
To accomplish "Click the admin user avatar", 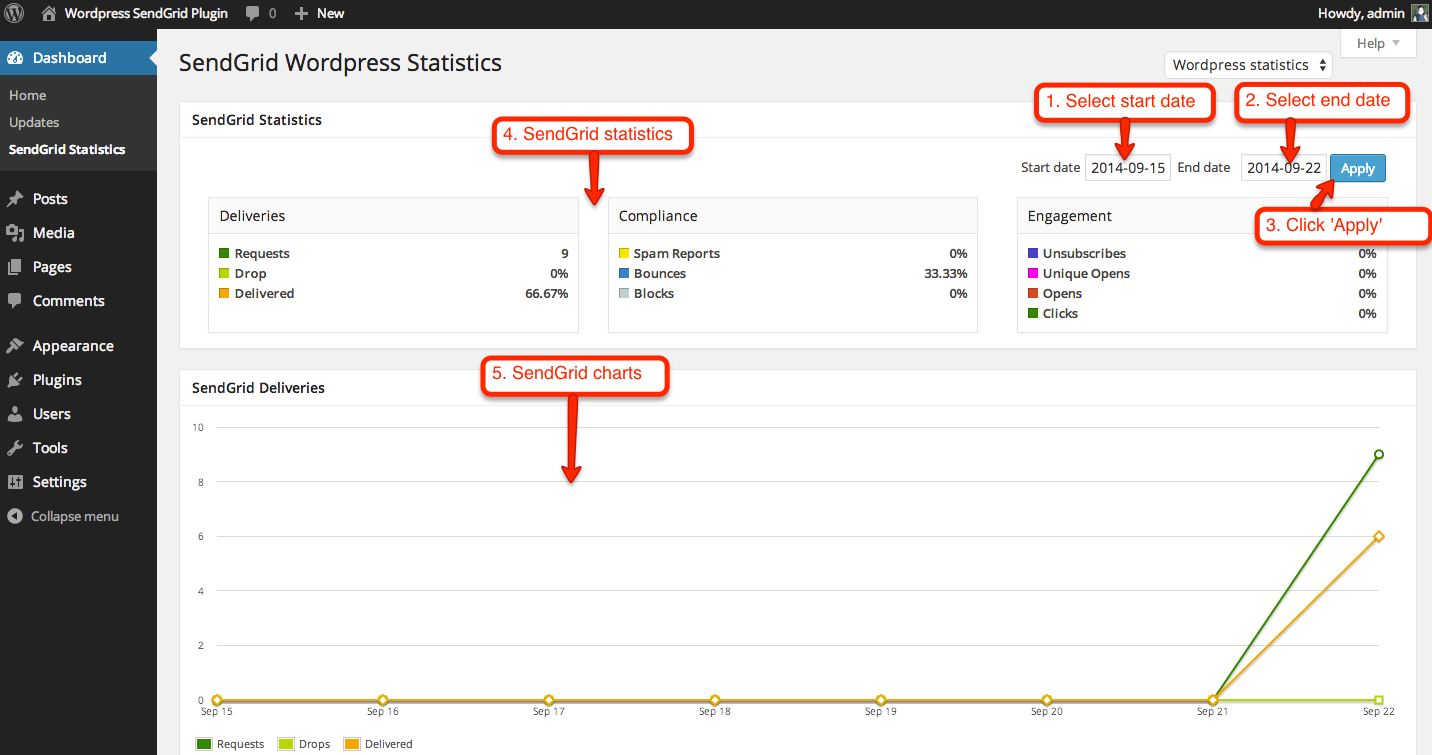I will [x=1420, y=14].
